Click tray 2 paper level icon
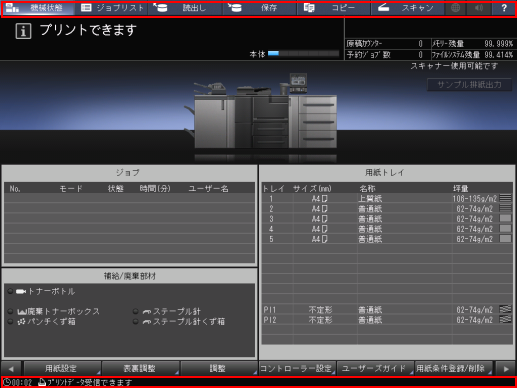Viewport: 517px width, 388px height. tap(505, 208)
